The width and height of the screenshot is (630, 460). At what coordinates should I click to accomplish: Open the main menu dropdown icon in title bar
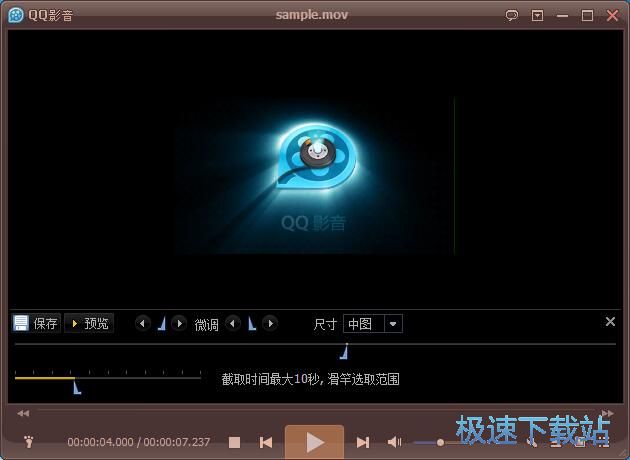point(537,16)
